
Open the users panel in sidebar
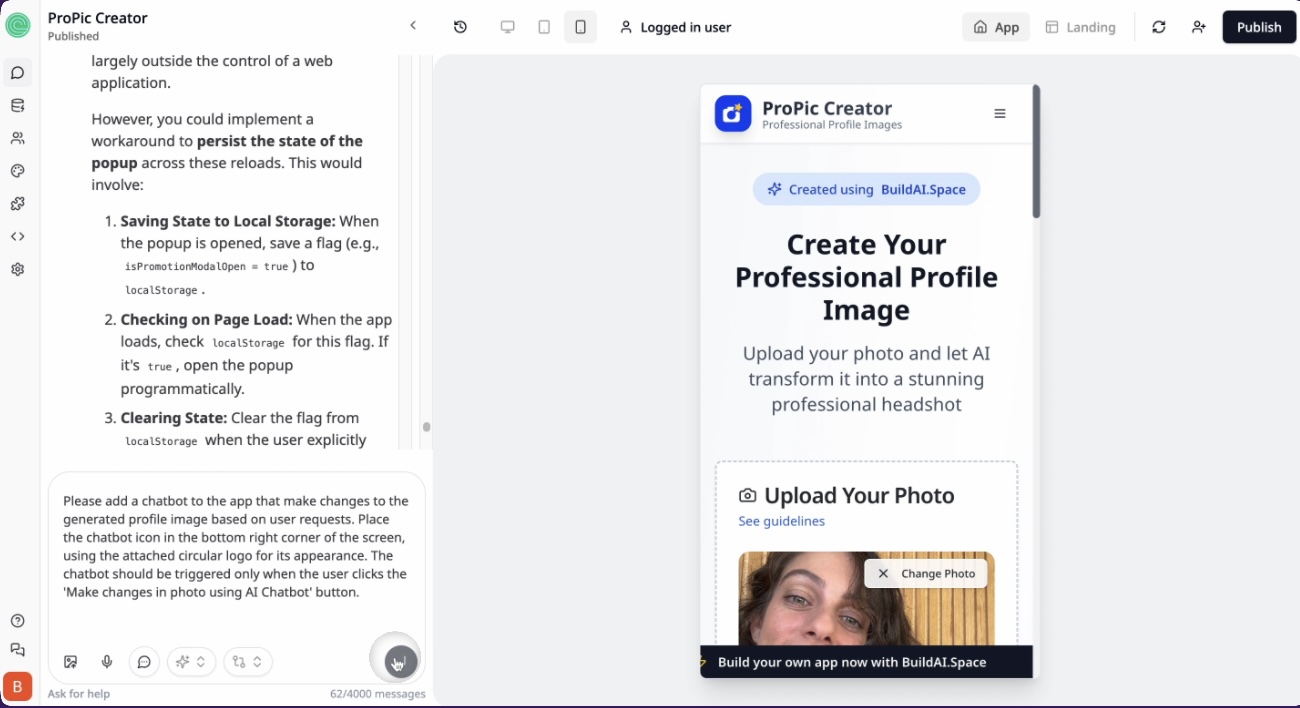coord(17,139)
